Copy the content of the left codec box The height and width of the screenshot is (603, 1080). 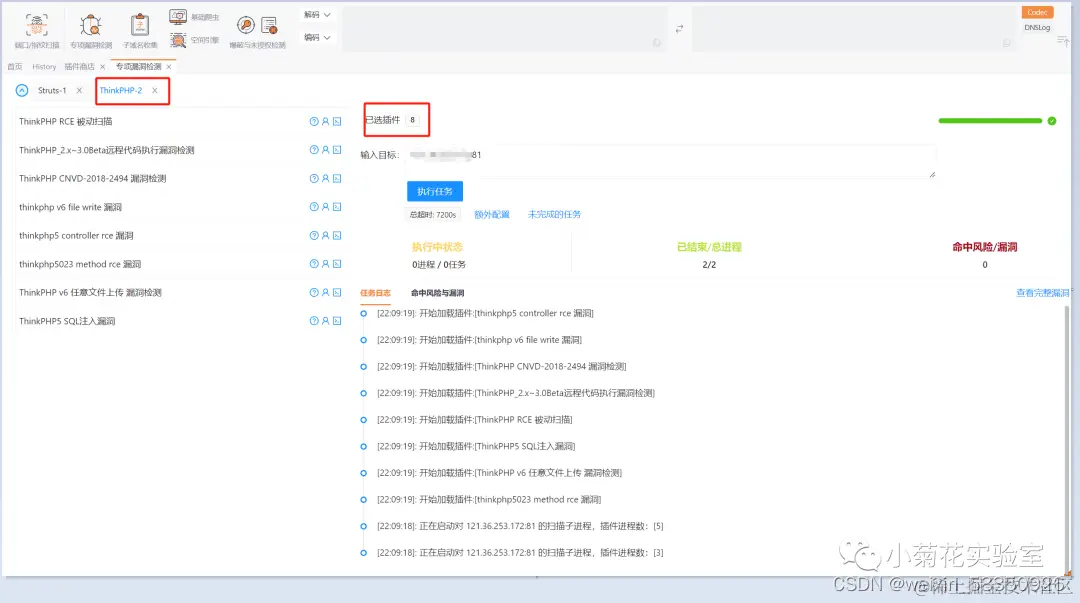pyautogui.click(x=656, y=43)
